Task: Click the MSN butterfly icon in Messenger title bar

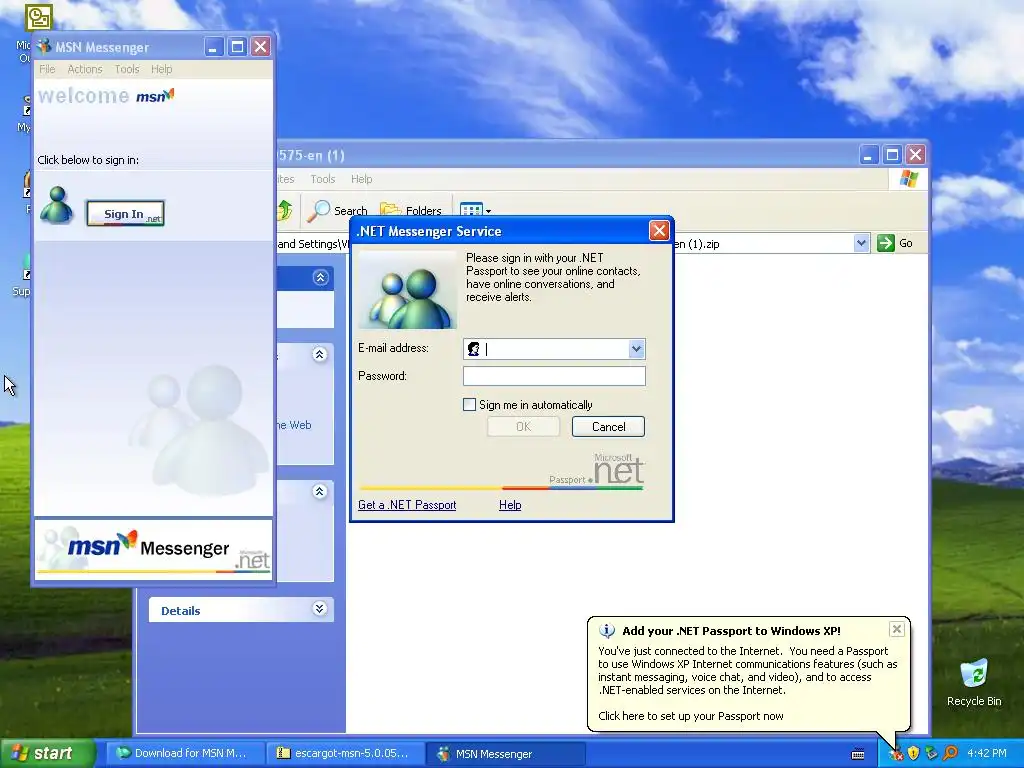Action: point(44,47)
